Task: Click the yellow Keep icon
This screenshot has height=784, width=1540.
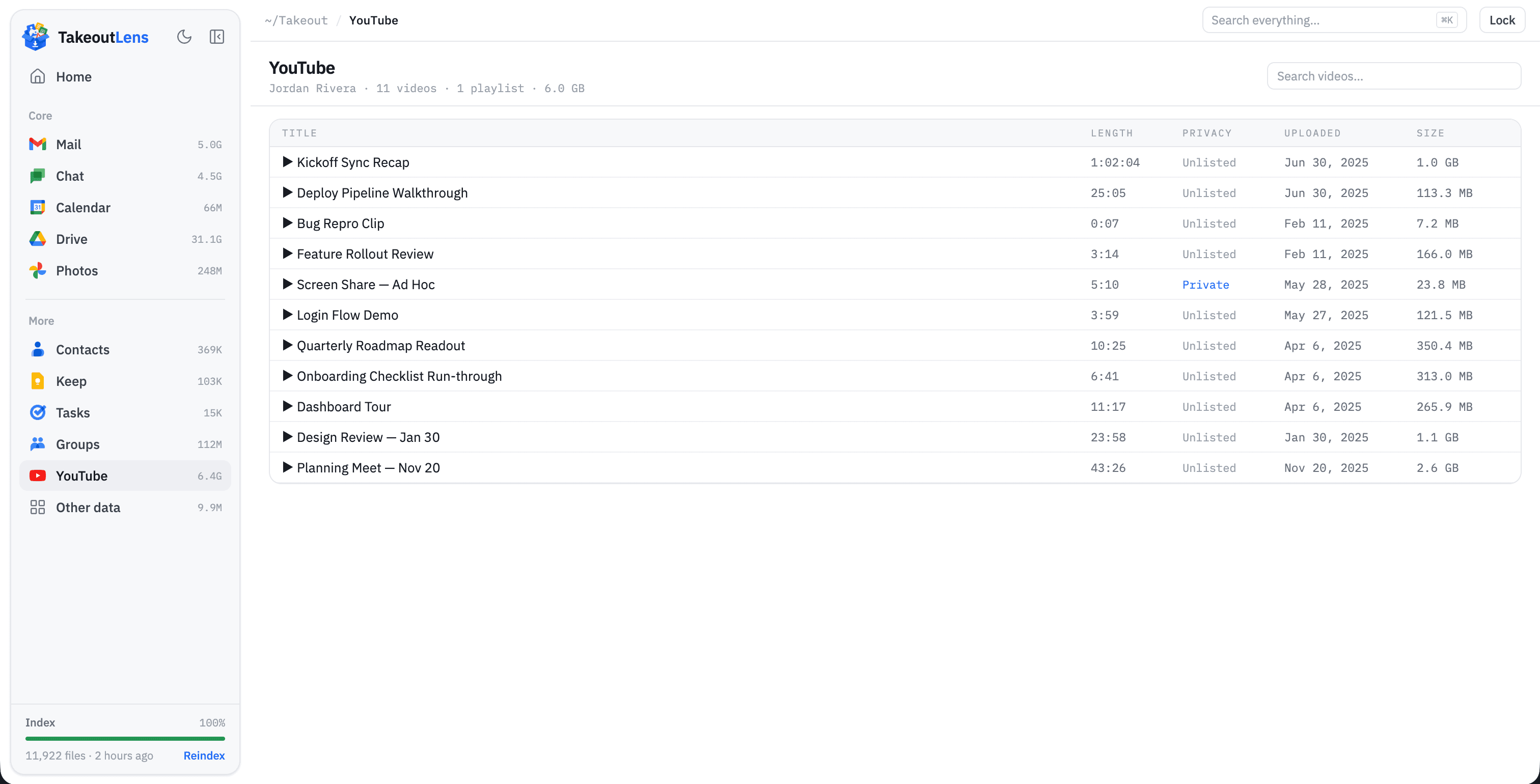Action: click(x=38, y=381)
